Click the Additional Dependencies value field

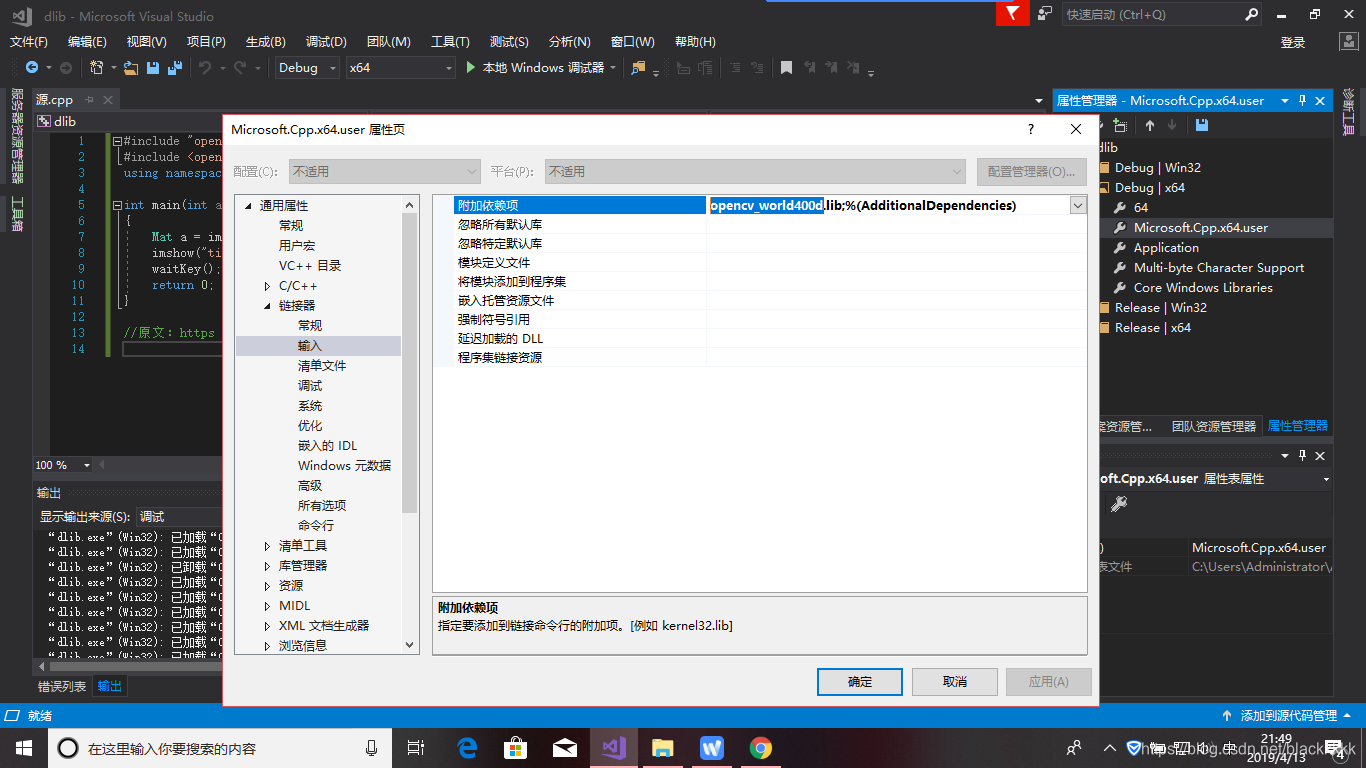tap(888, 205)
